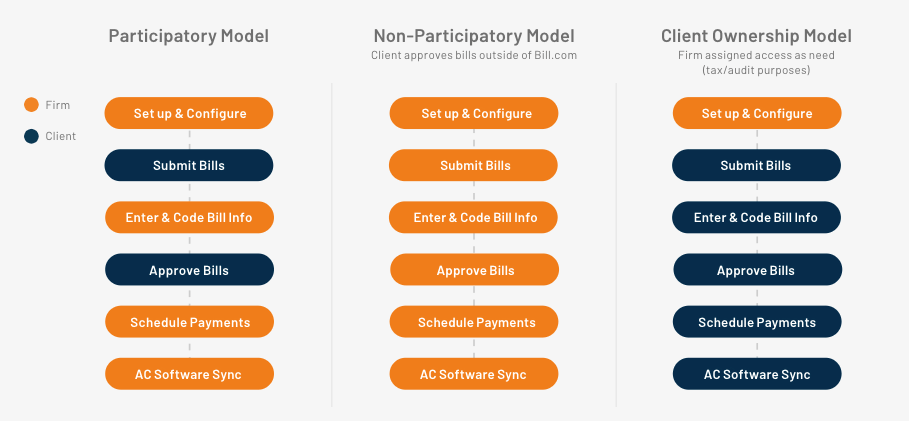Screen dimensions: 909x421
Task: Select Set up & Configure in Participatory Model
Action: coord(189,113)
